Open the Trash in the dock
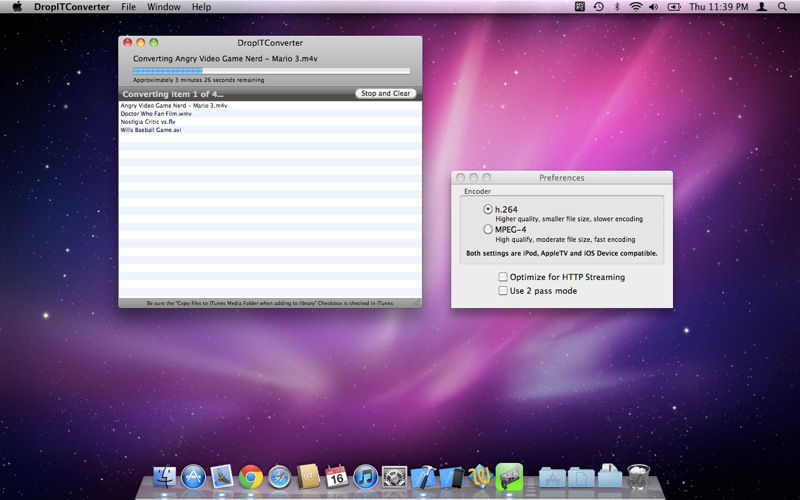 (x=638, y=477)
